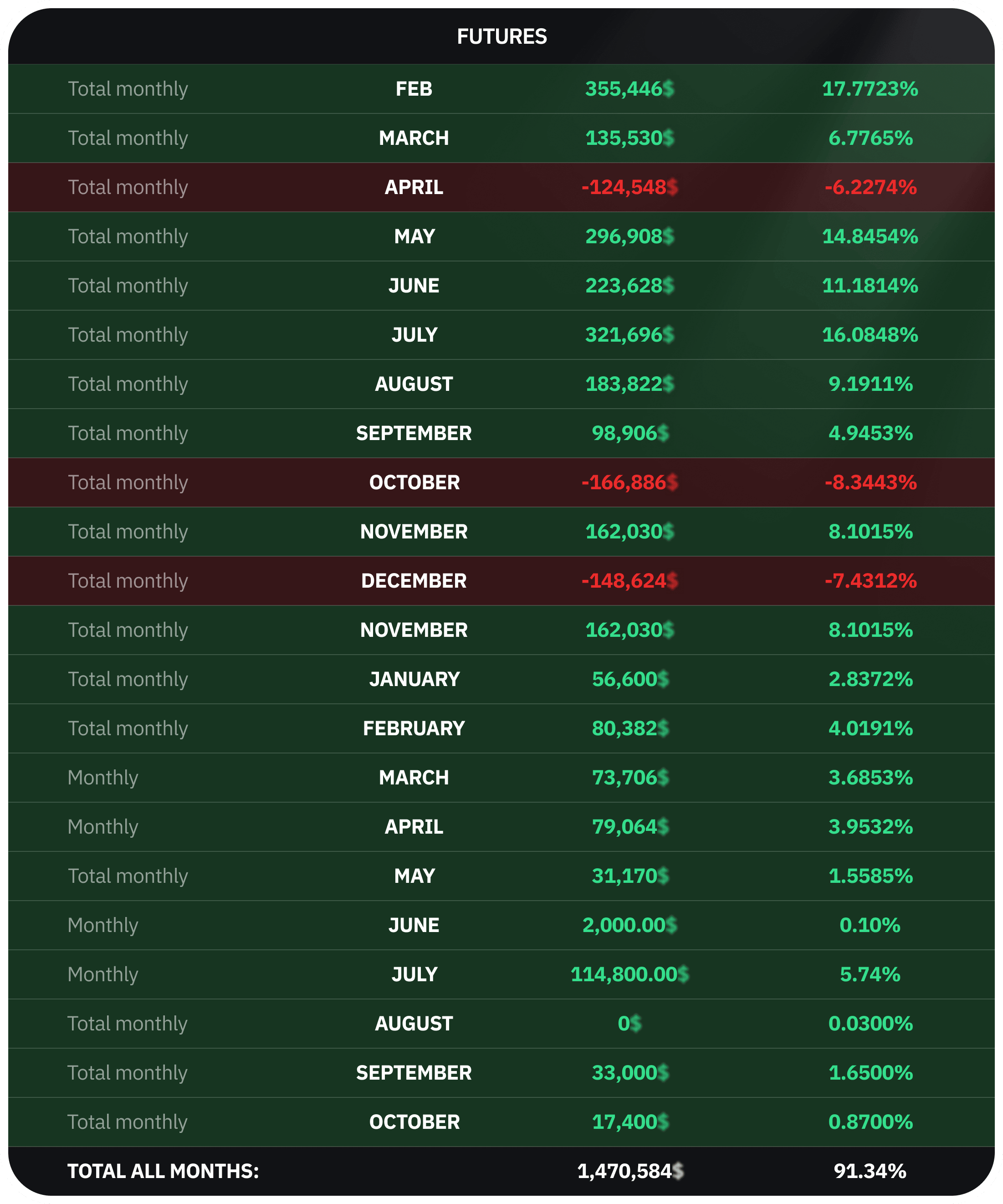Image resolution: width=1003 pixels, height=1204 pixels.
Task: Click the DECEMBER month label
Action: [x=414, y=581]
